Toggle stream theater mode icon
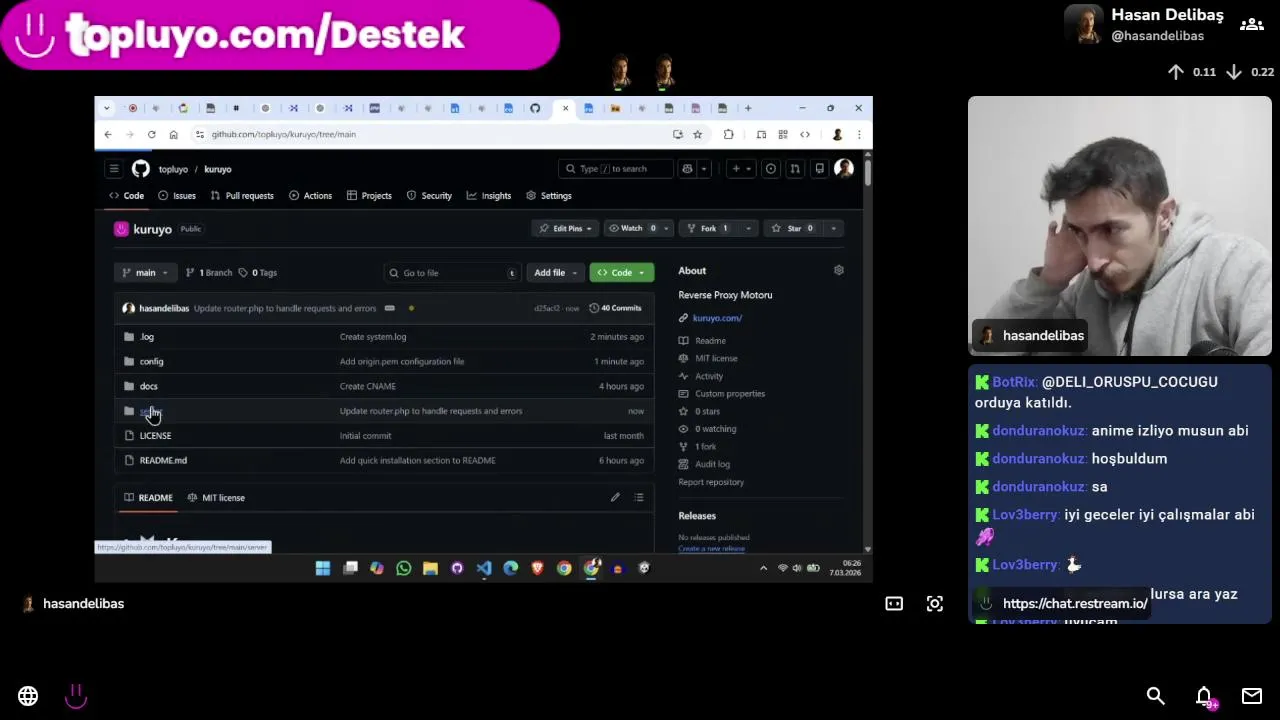1280x720 pixels. point(894,603)
